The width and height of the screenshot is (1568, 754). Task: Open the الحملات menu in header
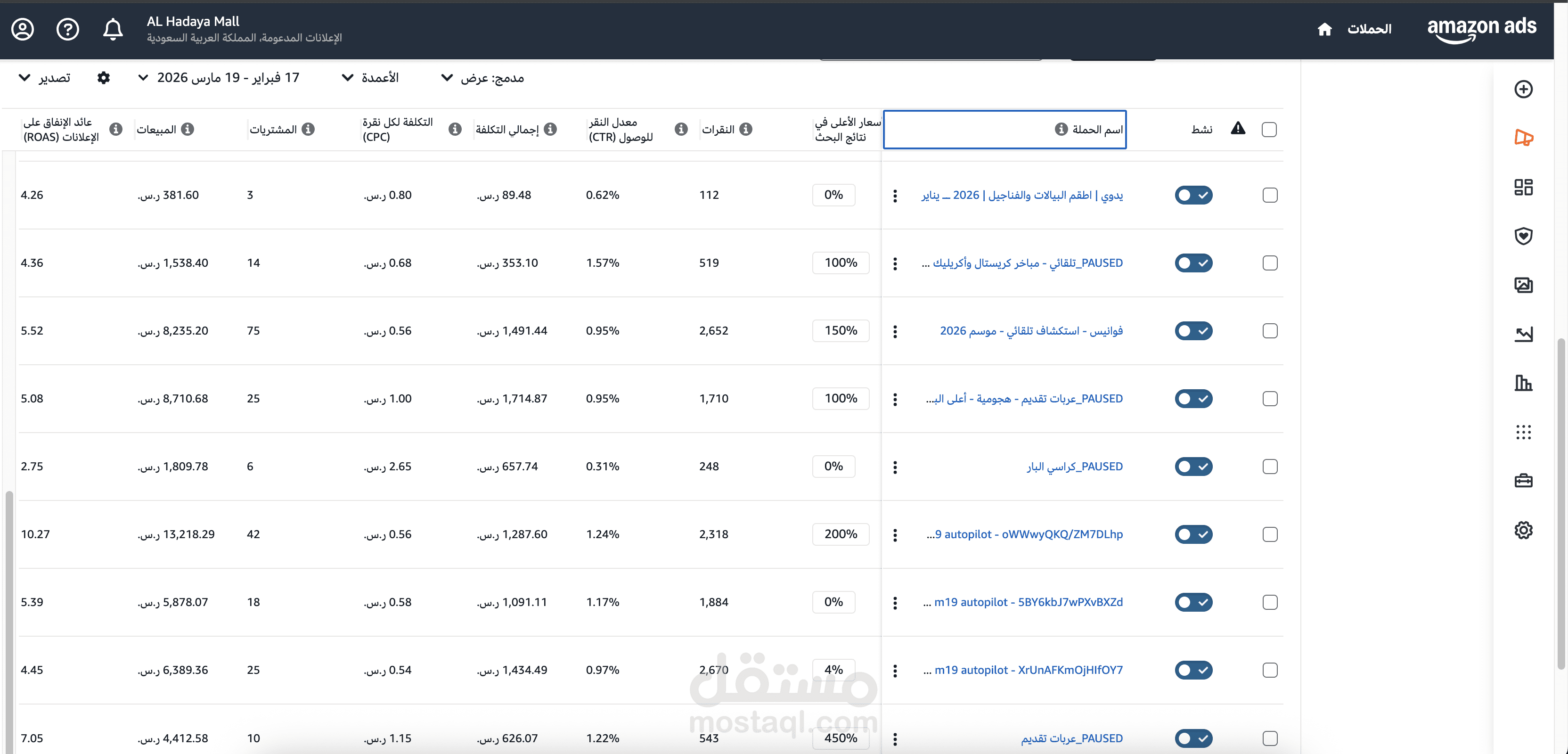tap(1369, 29)
